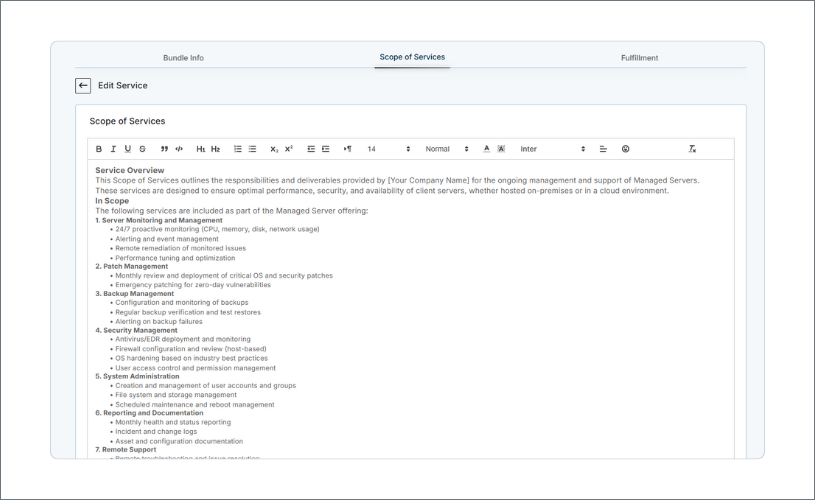Open the text alignment options
This screenshot has width=815, height=500.
pyautogui.click(x=603, y=149)
